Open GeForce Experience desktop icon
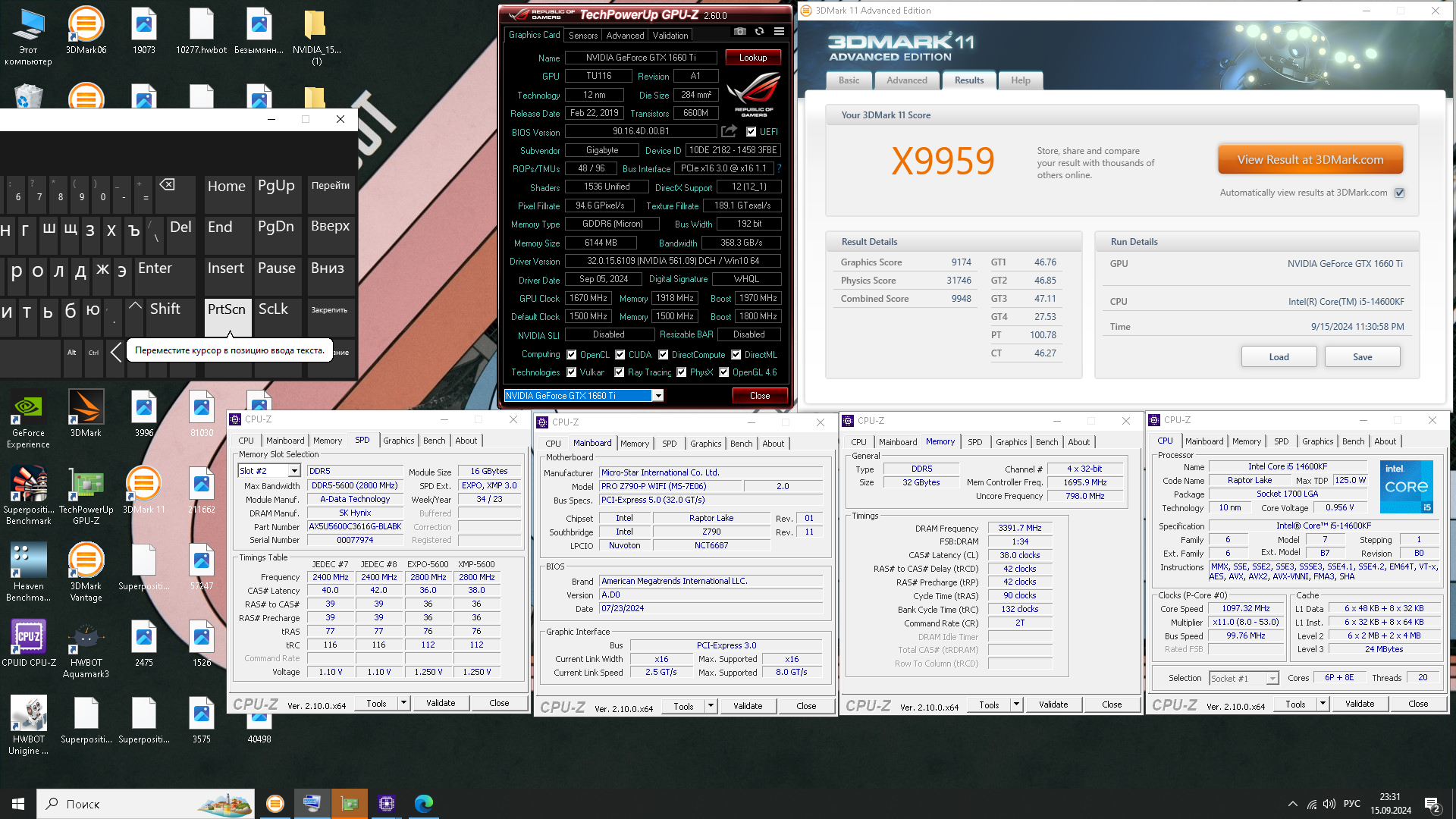 (x=28, y=419)
